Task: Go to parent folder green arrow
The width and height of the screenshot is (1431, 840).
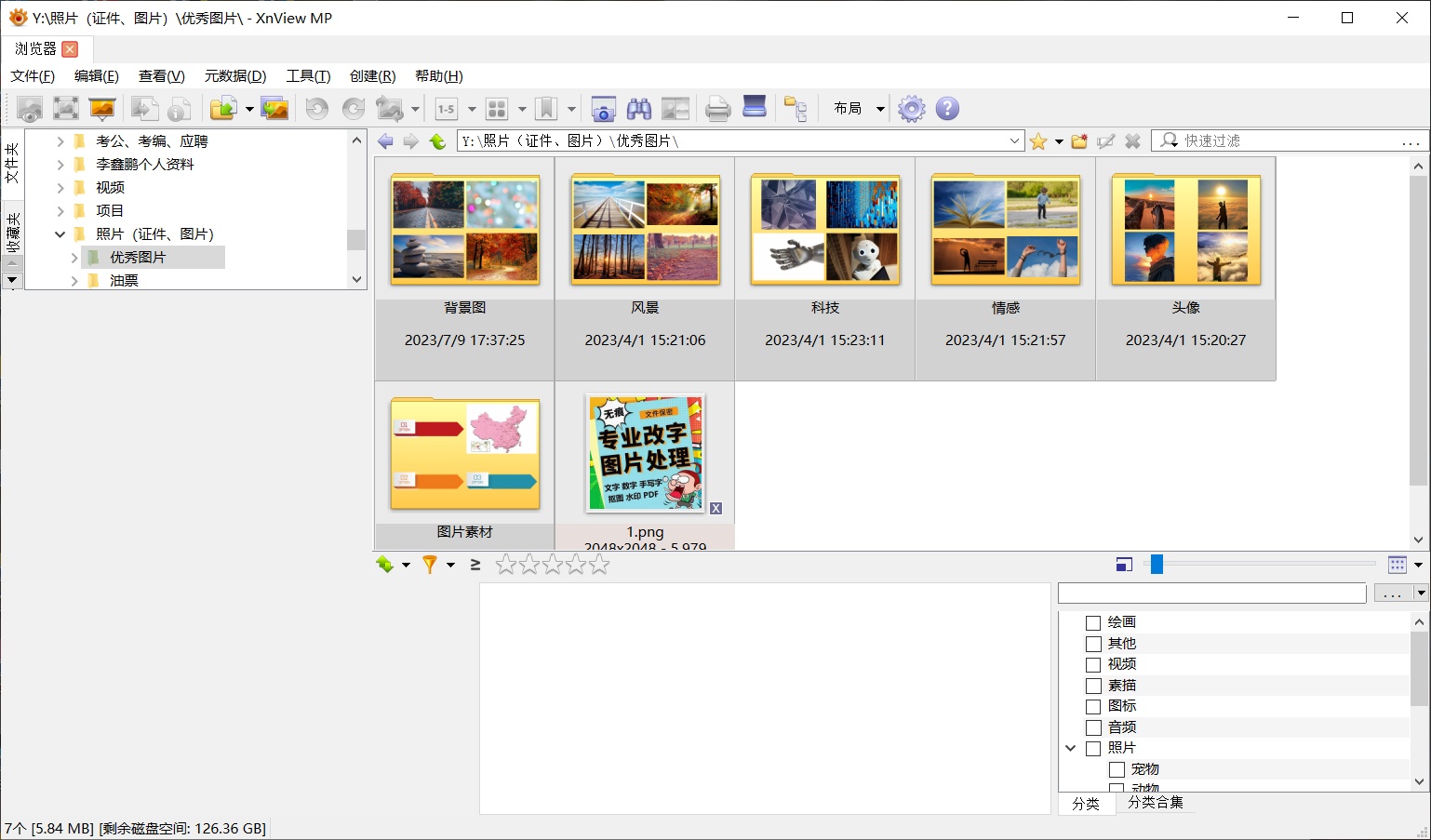Action: [437, 141]
